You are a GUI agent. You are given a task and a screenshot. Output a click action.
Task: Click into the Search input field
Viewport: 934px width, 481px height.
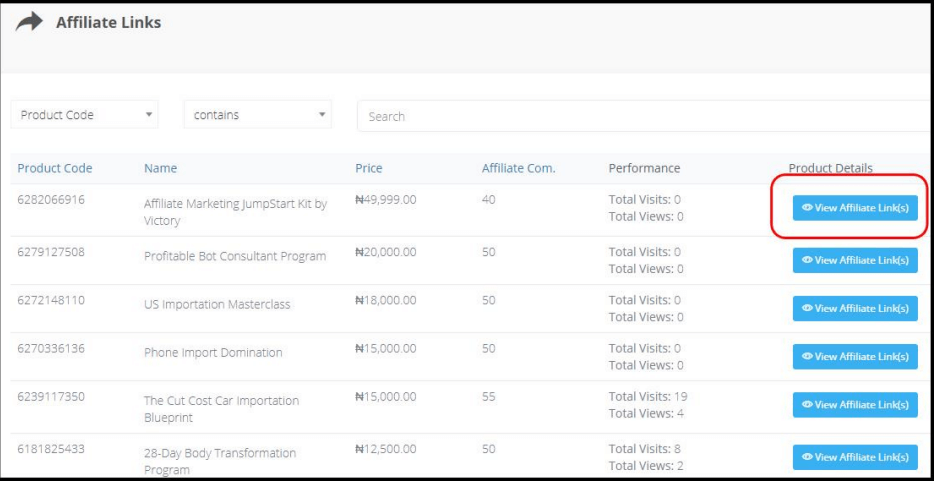click(640, 116)
